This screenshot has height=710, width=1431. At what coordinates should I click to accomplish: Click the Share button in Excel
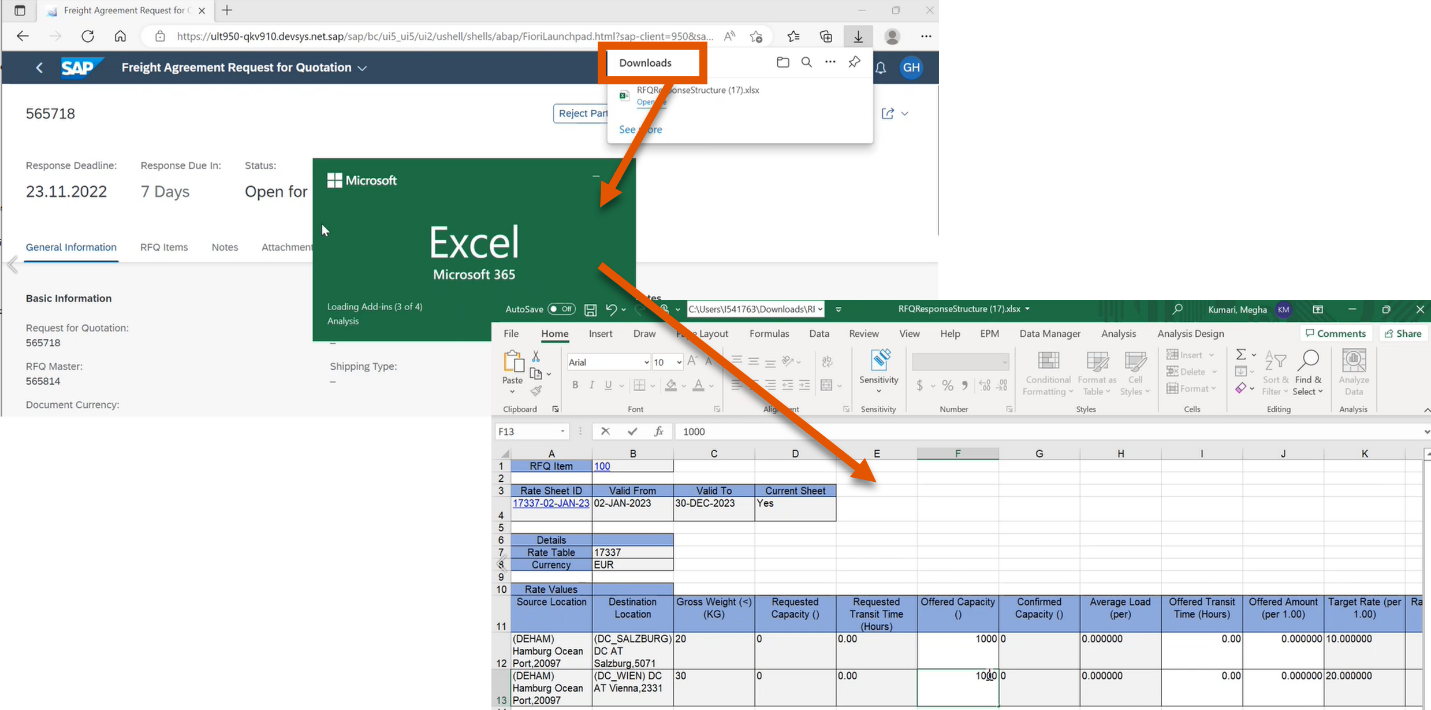pos(1402,334)
